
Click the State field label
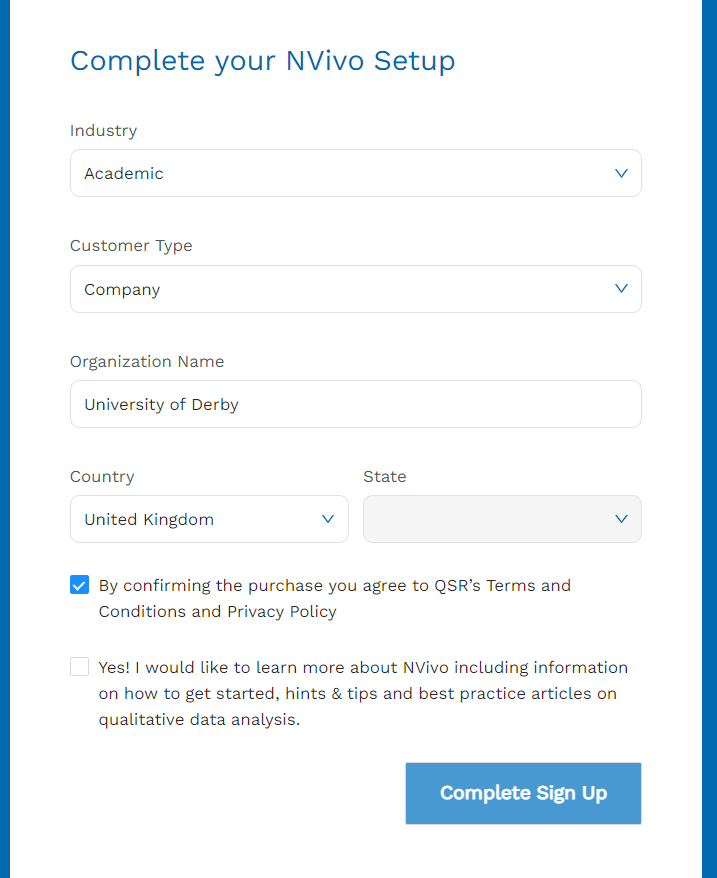[x=384, y=476]
